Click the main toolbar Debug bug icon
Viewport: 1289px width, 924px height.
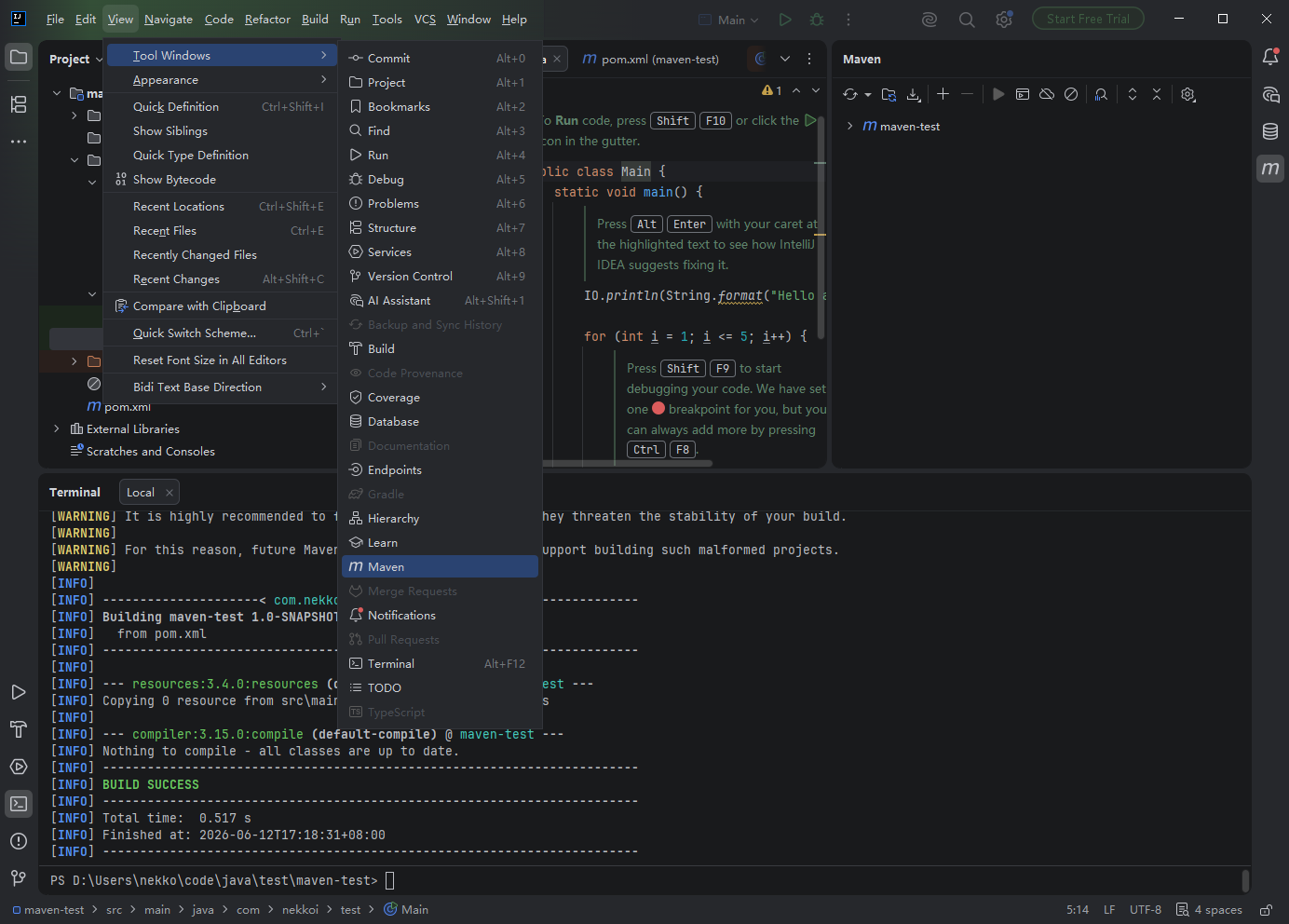[x=817, y=19]
